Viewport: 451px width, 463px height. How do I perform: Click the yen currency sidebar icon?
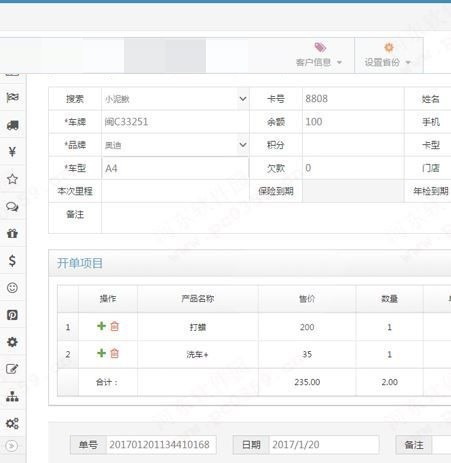pos(12,152)
